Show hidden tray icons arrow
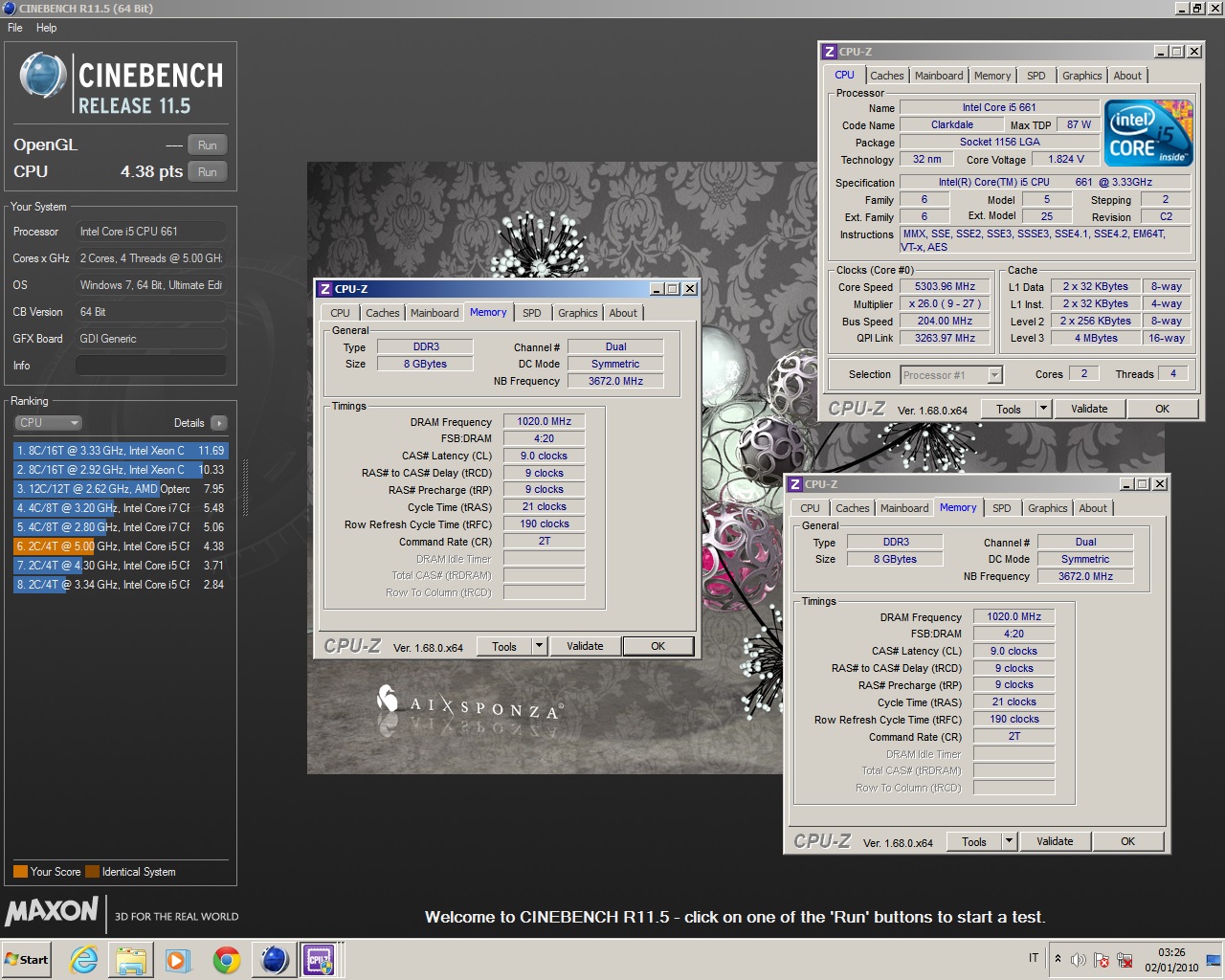This screenshot has width=1225, height=980. tap(1058, 959)
